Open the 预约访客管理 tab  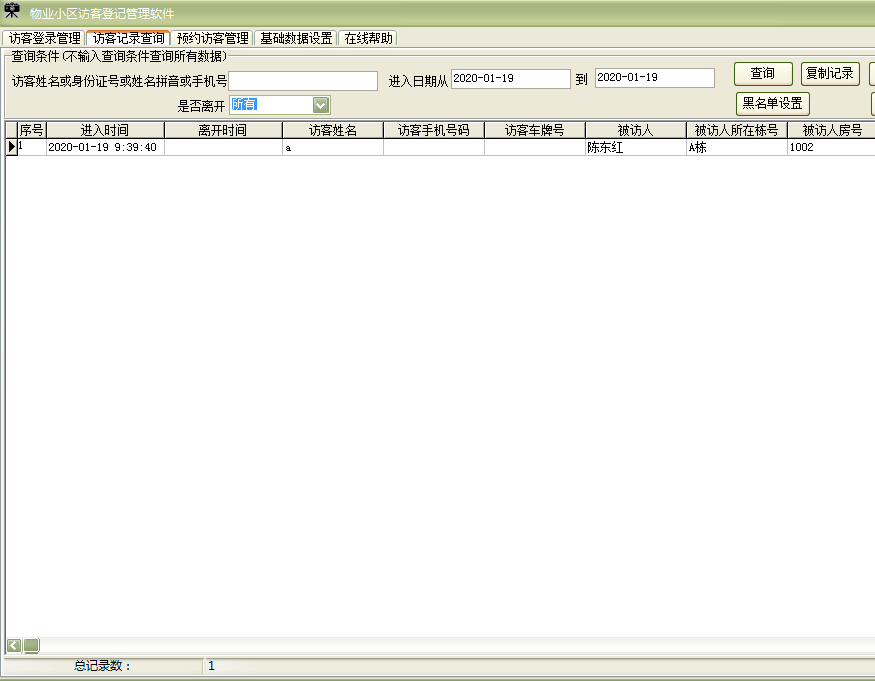(213, 38)
